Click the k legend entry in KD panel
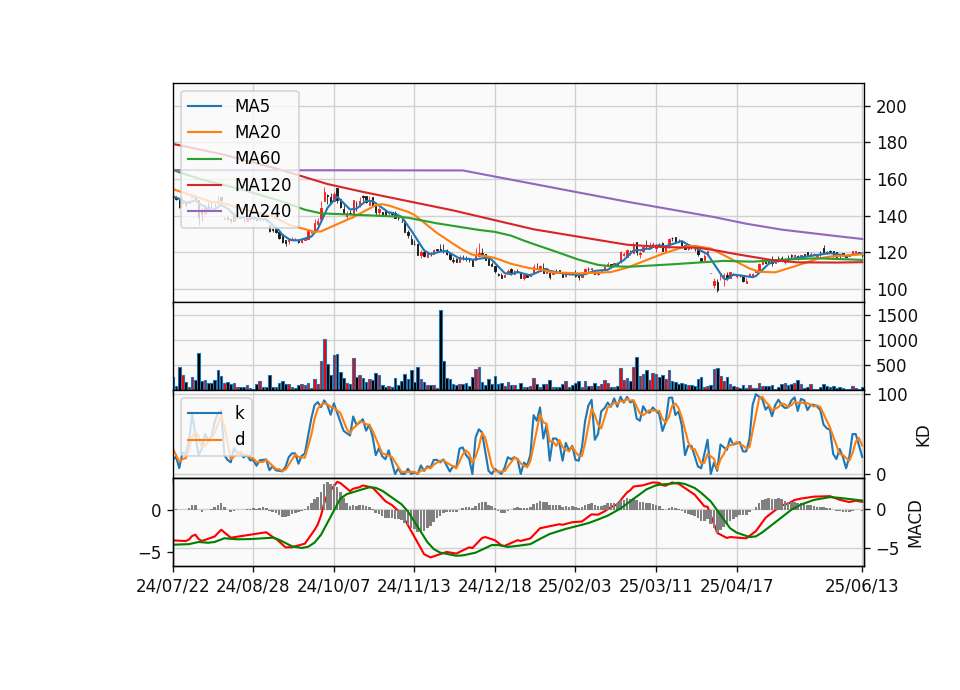Screen dimensions: 960x690 click(x=240, y=413)
